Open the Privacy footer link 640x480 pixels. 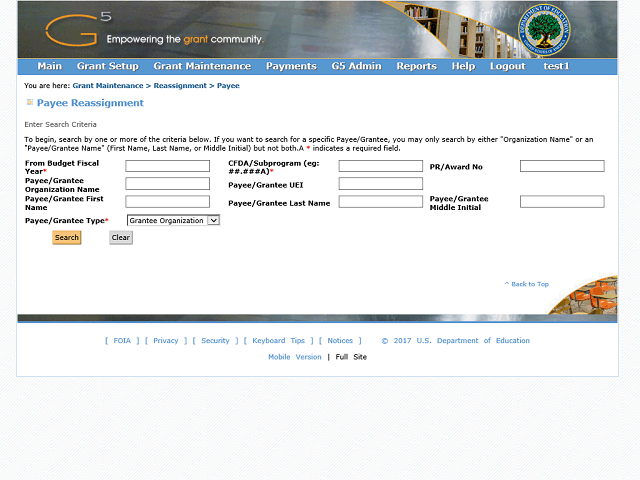[166, 340]
